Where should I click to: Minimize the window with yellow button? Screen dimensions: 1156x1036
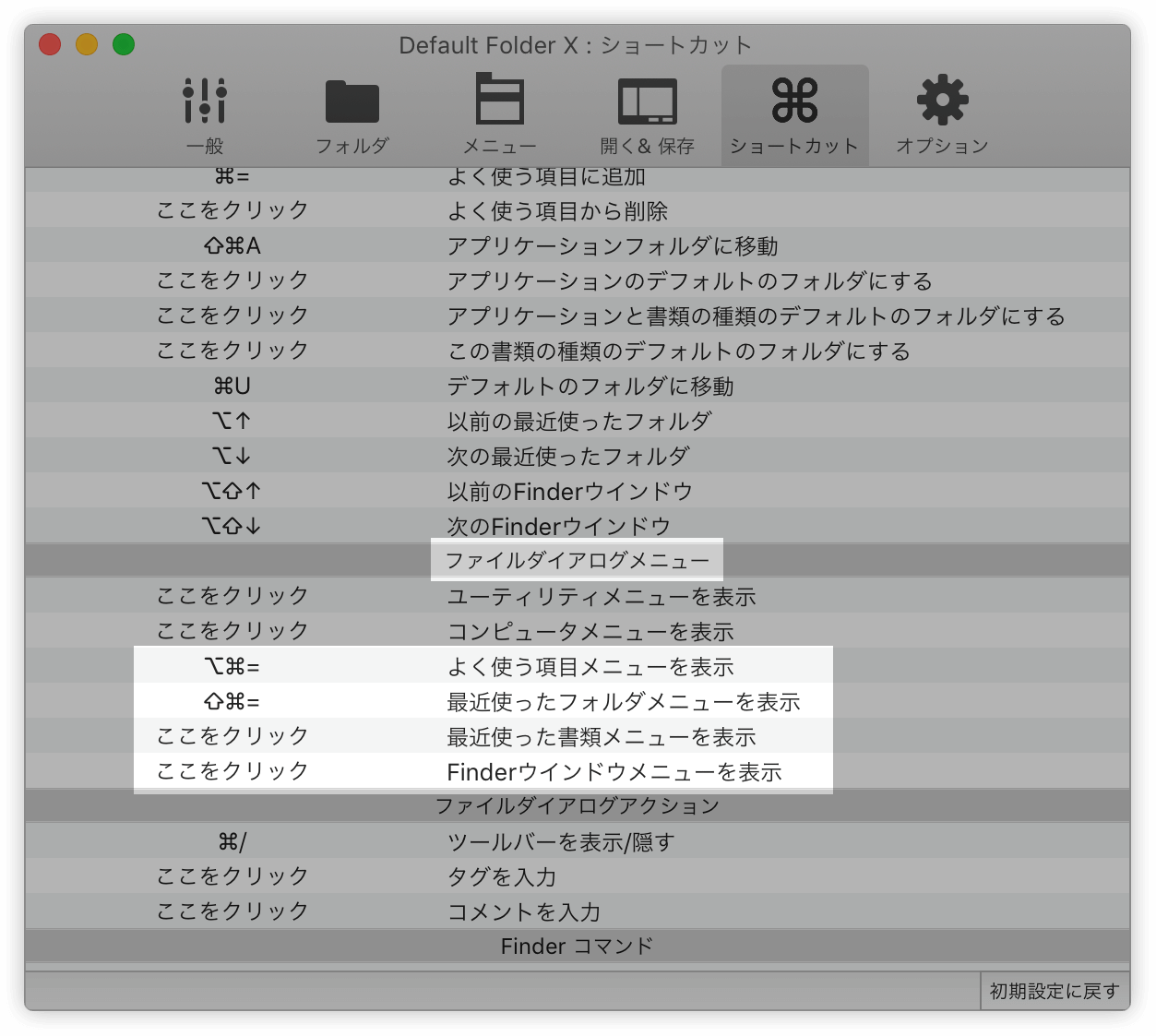click(x=87, y=44)
